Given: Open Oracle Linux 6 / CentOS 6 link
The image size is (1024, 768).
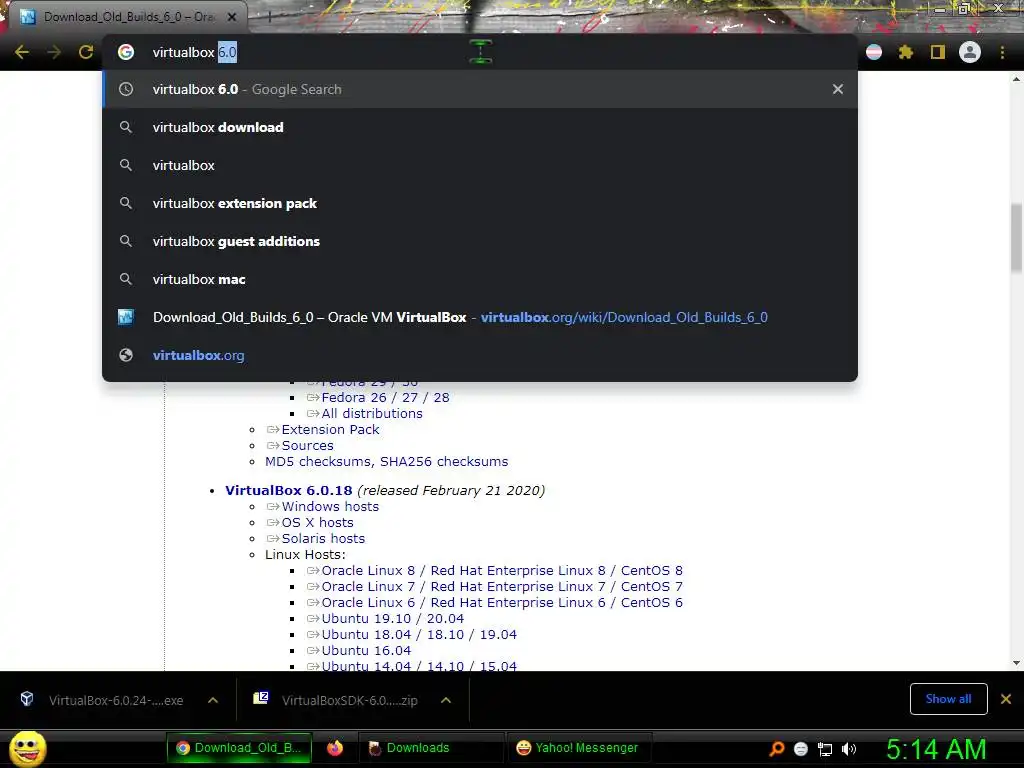Looking at the screenshot, I should [x=502, y=602].
